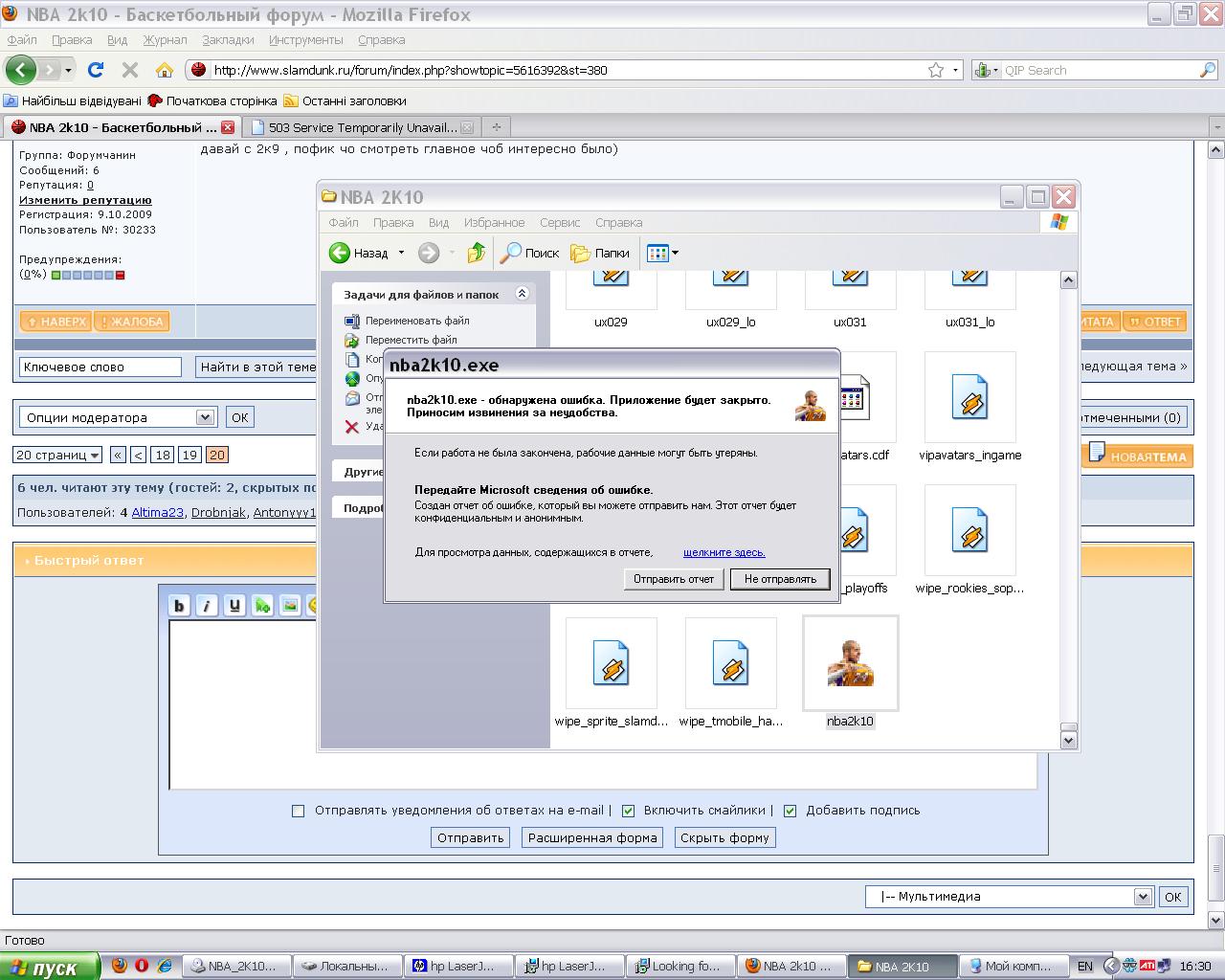The width and height of the screenshot is (1225, 980).
Task: Open the Опции модератора dropdown
Action: tap(118, 417)
